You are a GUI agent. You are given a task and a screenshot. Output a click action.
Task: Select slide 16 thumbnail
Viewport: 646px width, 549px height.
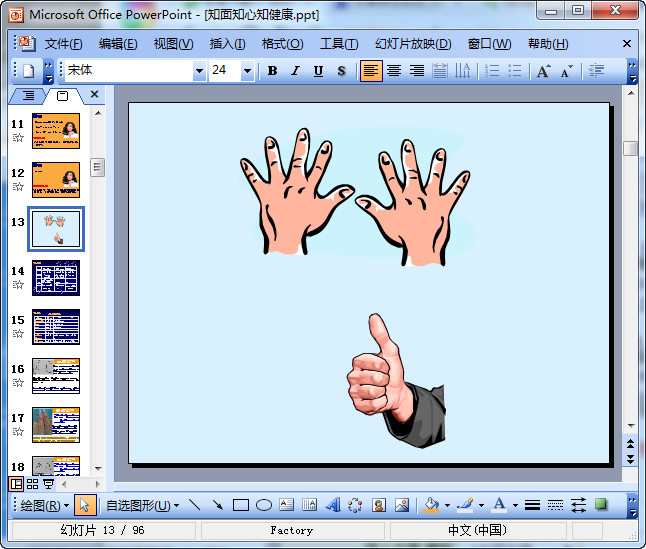[56, 376]
